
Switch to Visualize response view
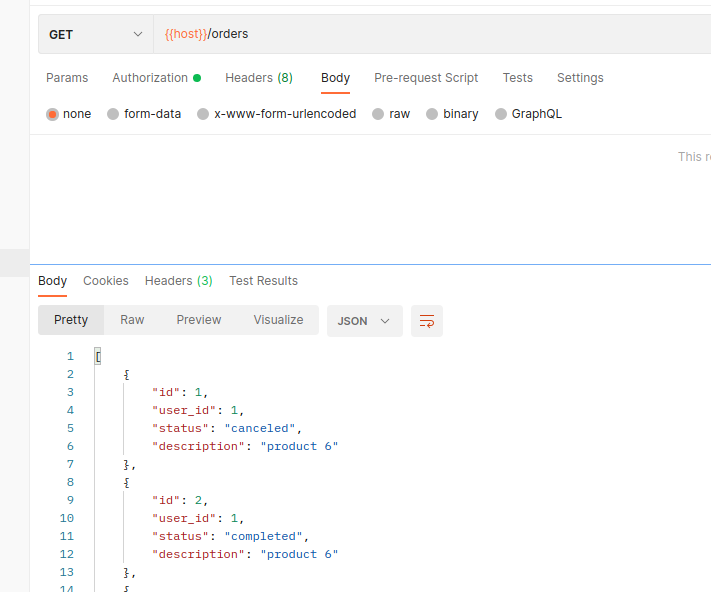pyautogui.click(x=278, y=320)
